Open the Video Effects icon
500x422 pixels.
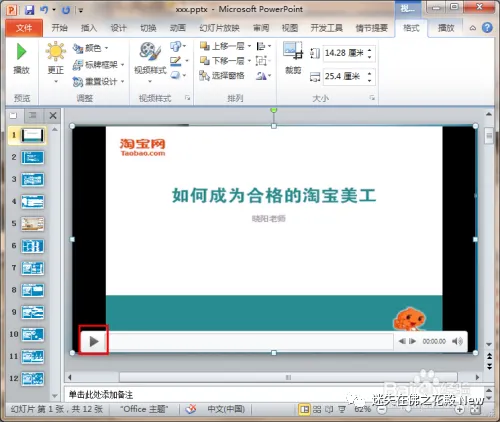[178, 75]
